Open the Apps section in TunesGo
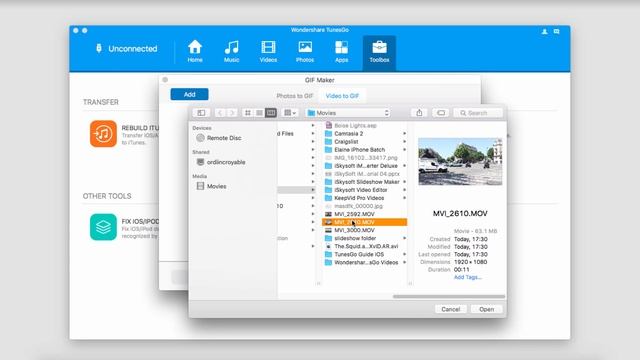 342,51
